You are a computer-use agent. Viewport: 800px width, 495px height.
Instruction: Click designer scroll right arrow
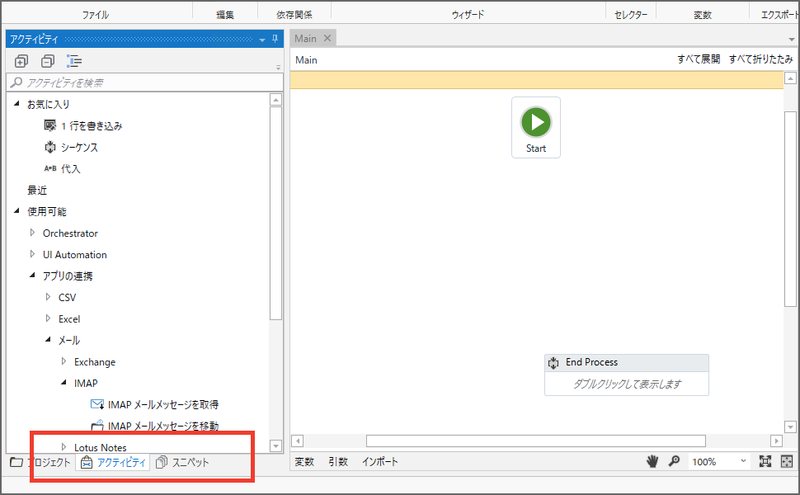(776, 440)
